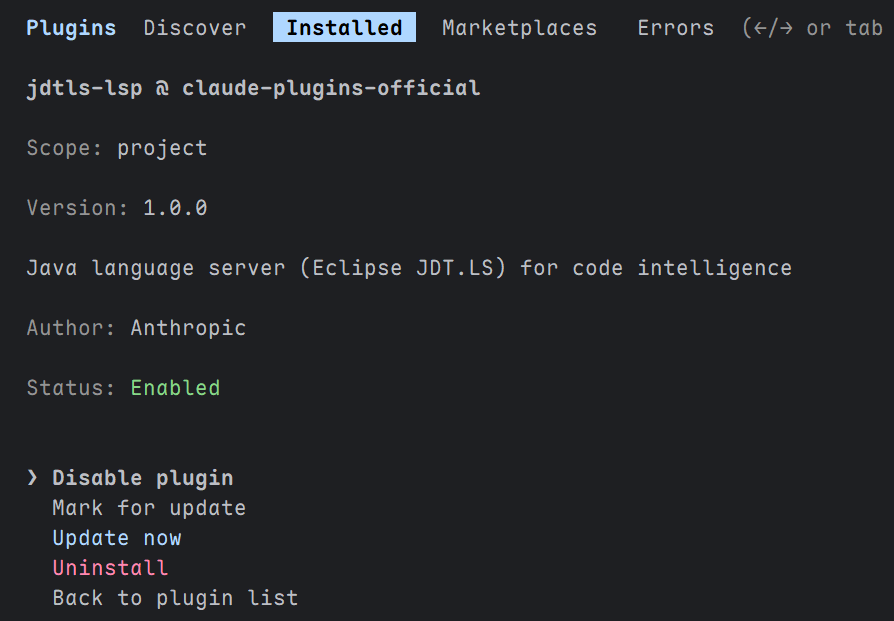Screen dimensions: 894x621
Task: Click the selection arrow beside Disable plugin
Action: point(32,478)
